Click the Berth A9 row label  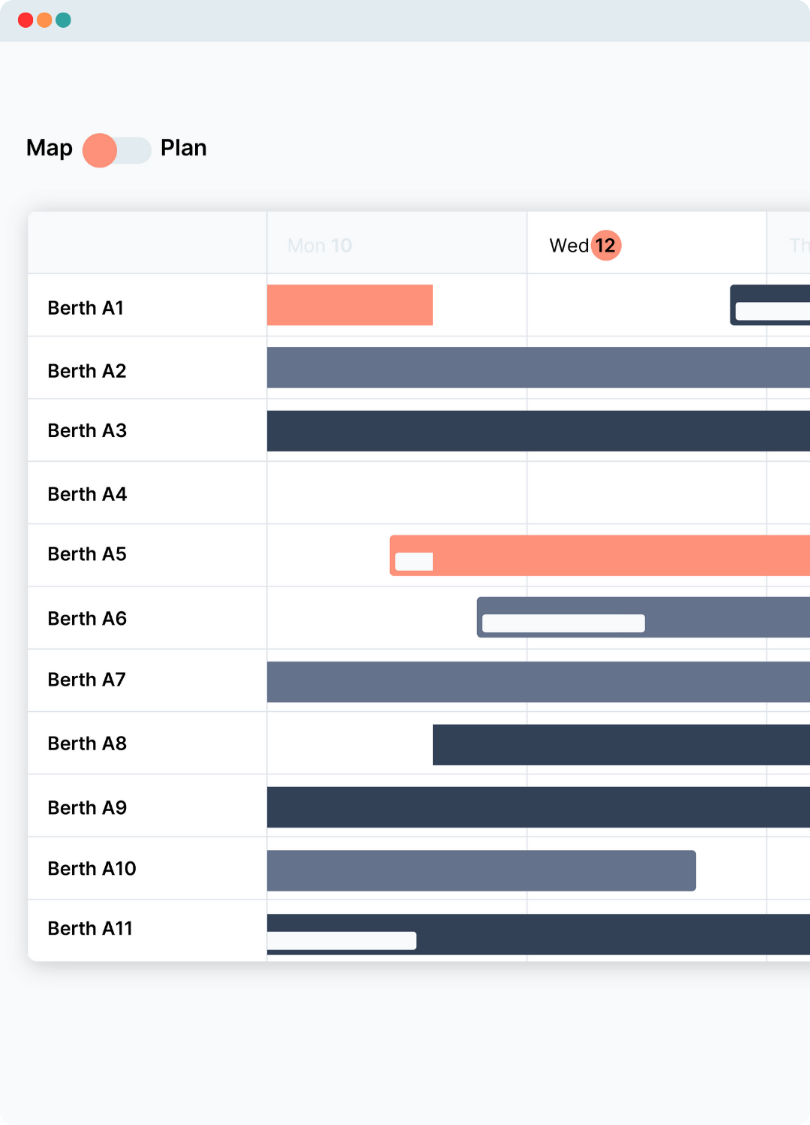87,807
